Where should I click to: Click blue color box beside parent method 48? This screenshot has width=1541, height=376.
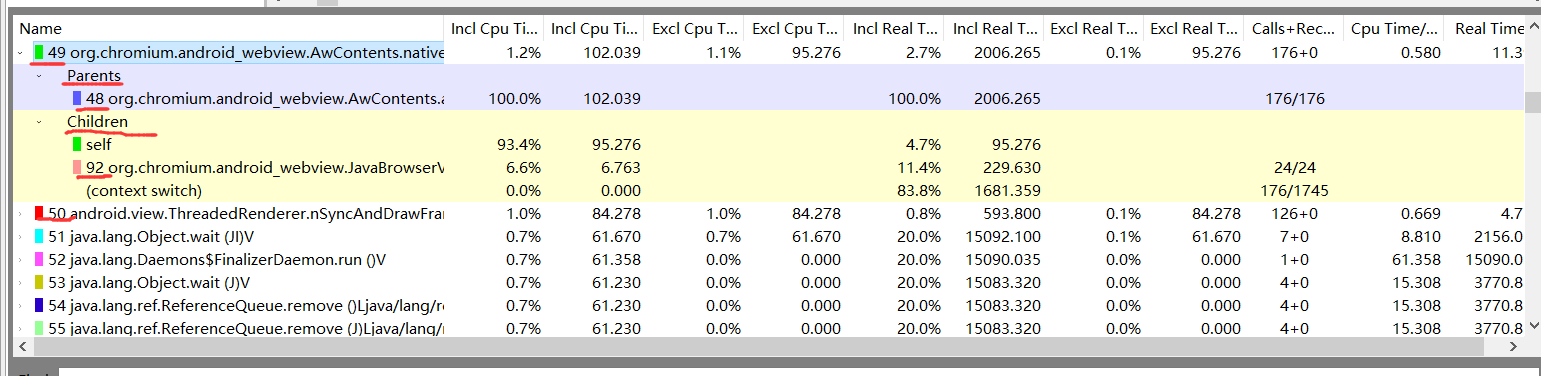(77, 99)
